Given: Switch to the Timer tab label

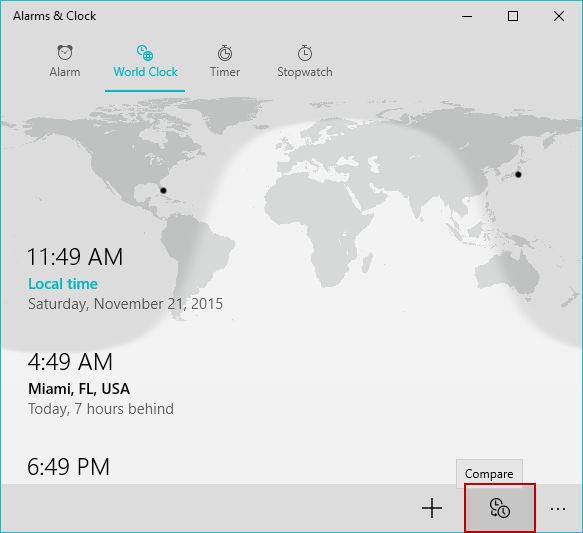Looking at the screenshot, I should 225,72.
